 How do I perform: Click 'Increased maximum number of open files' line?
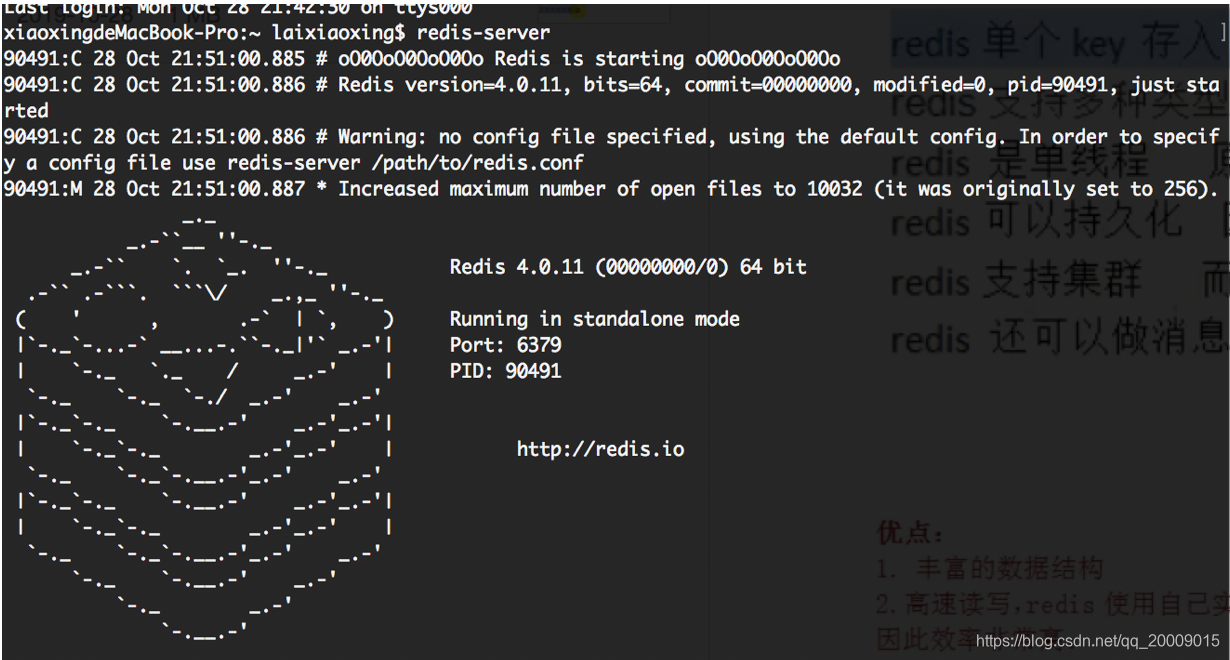pos(611,189)
